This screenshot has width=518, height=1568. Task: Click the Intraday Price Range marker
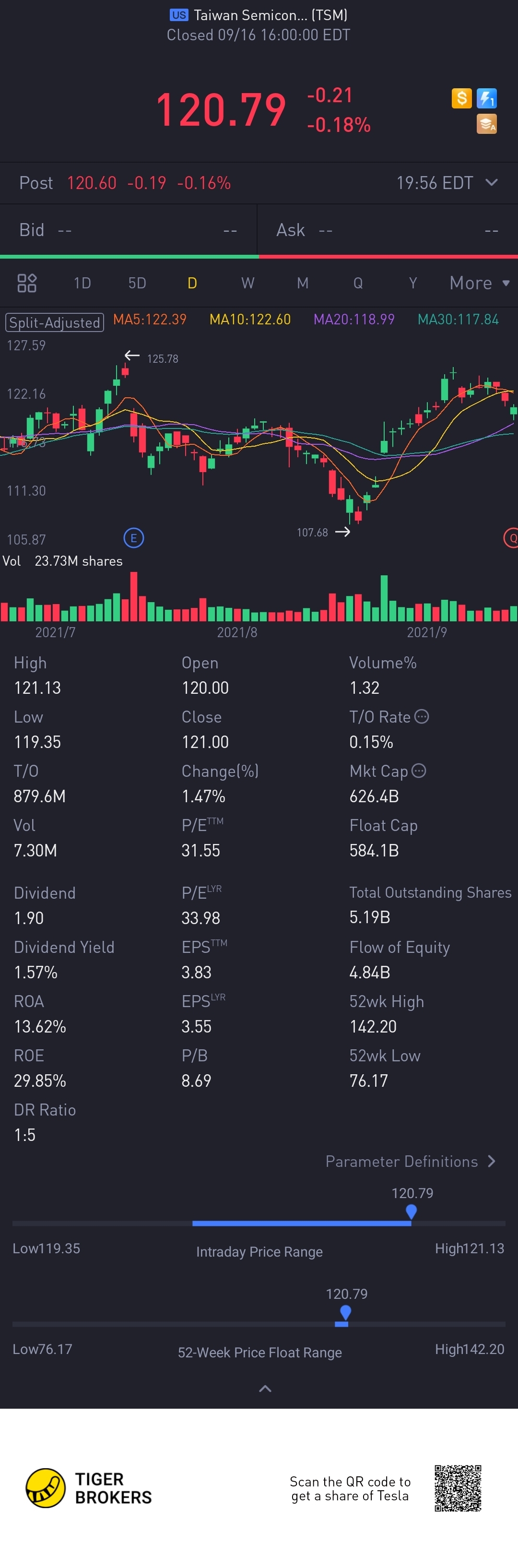click(x=411, y=1212)
